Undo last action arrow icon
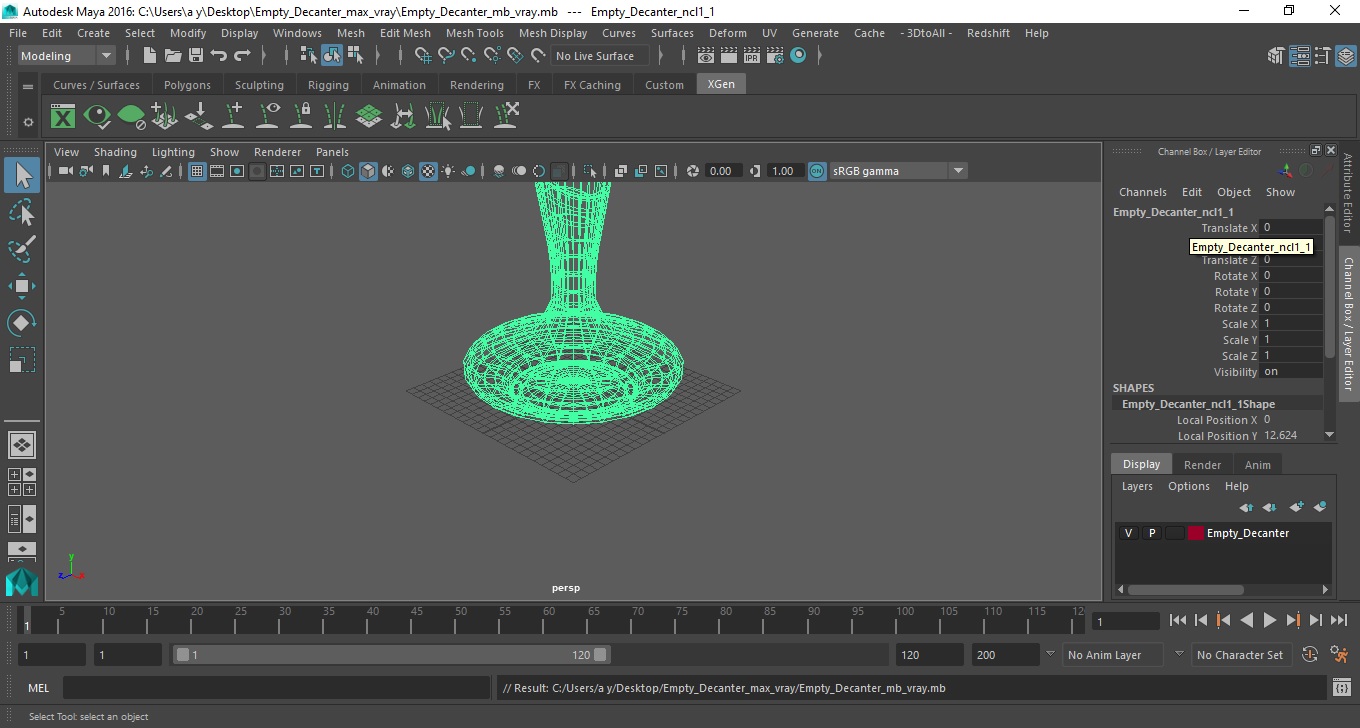1360x728 pixels. point(219,56)
